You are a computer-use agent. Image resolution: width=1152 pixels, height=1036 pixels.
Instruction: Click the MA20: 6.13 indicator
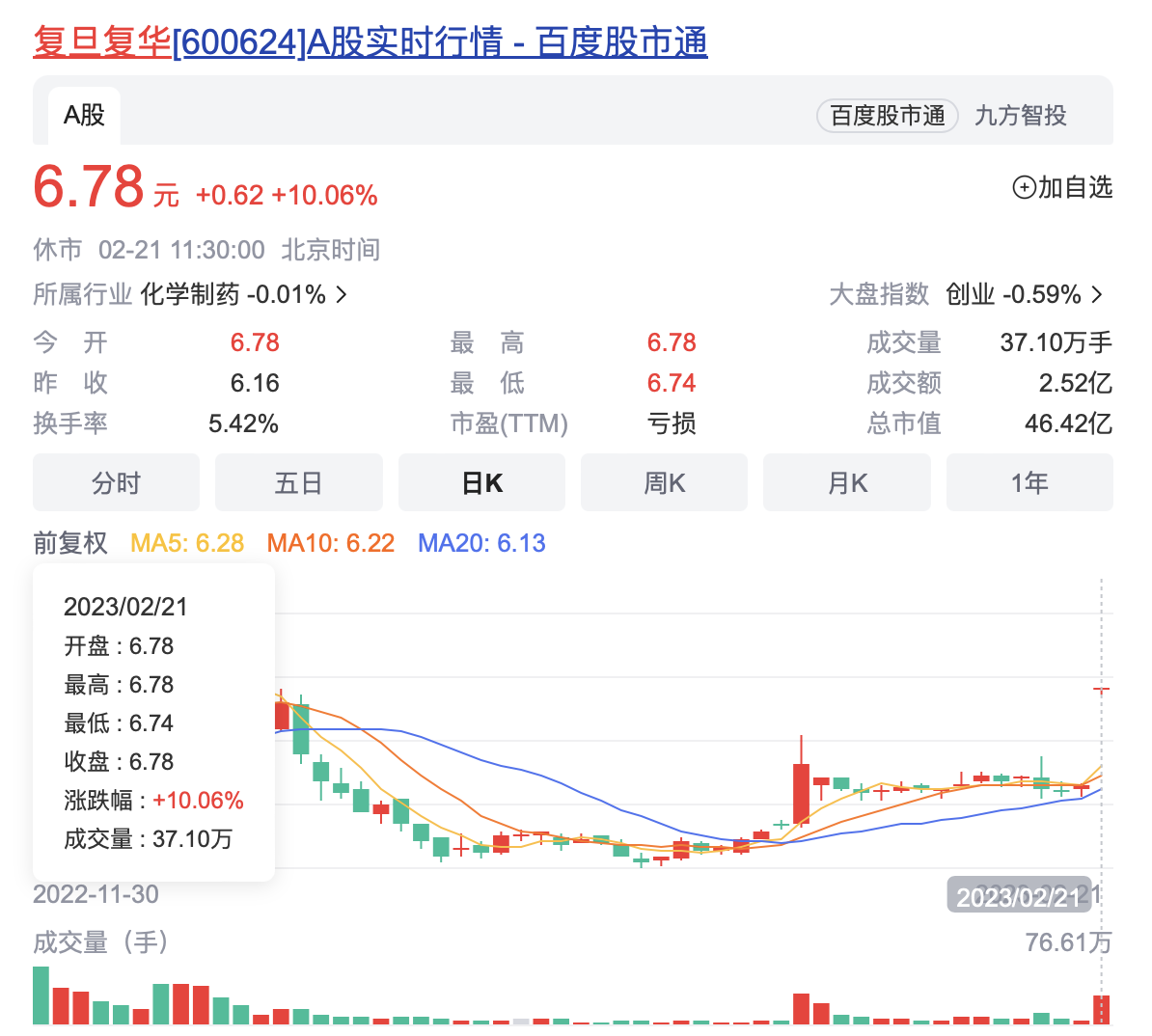[x=482, y=543]
